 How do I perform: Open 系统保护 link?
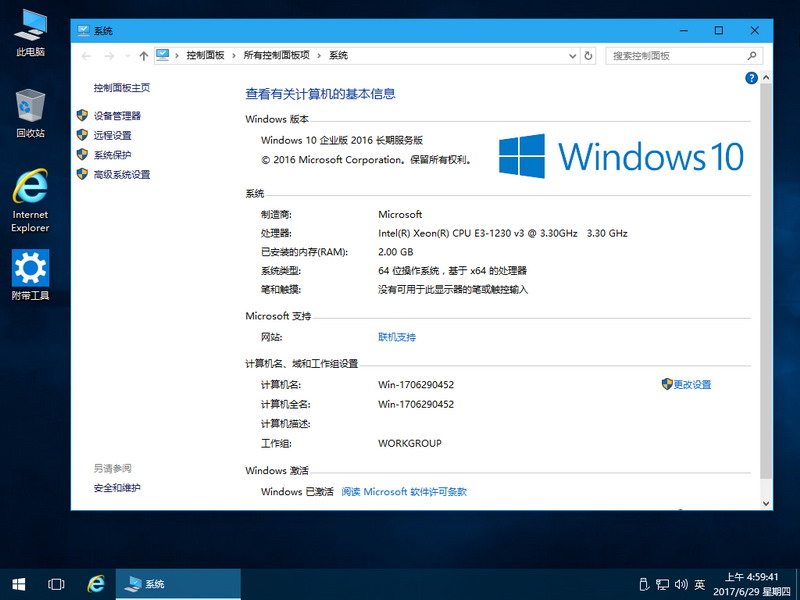tap(112, 155)
